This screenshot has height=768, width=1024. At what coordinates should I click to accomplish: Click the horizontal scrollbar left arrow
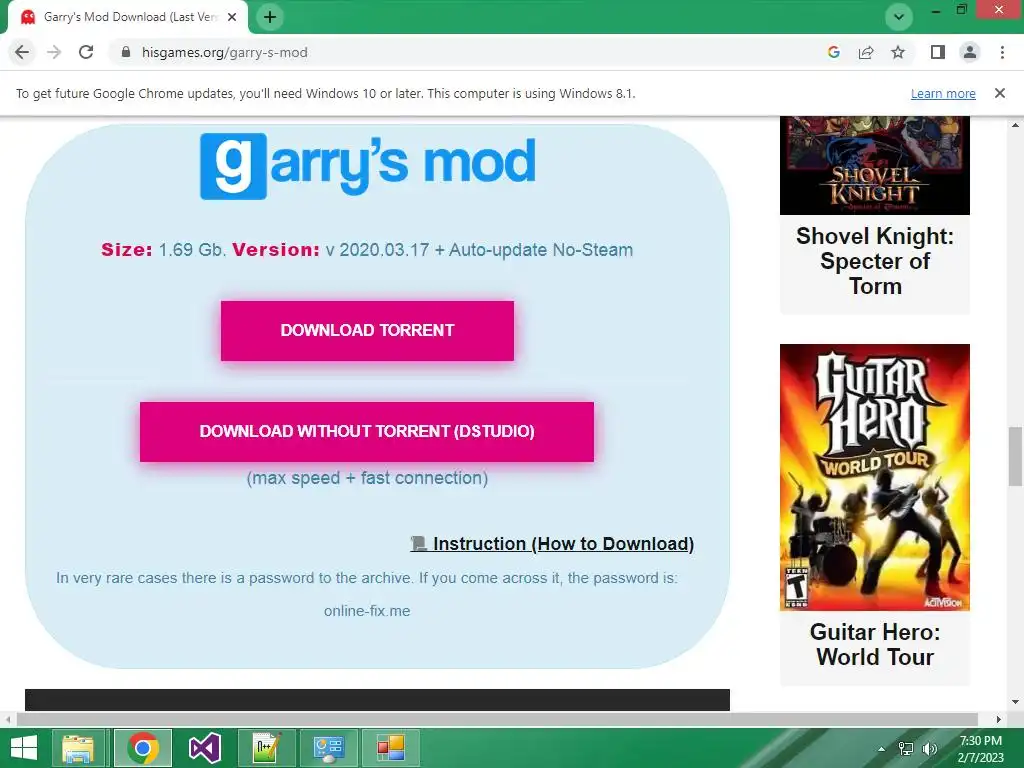point(8,719)
